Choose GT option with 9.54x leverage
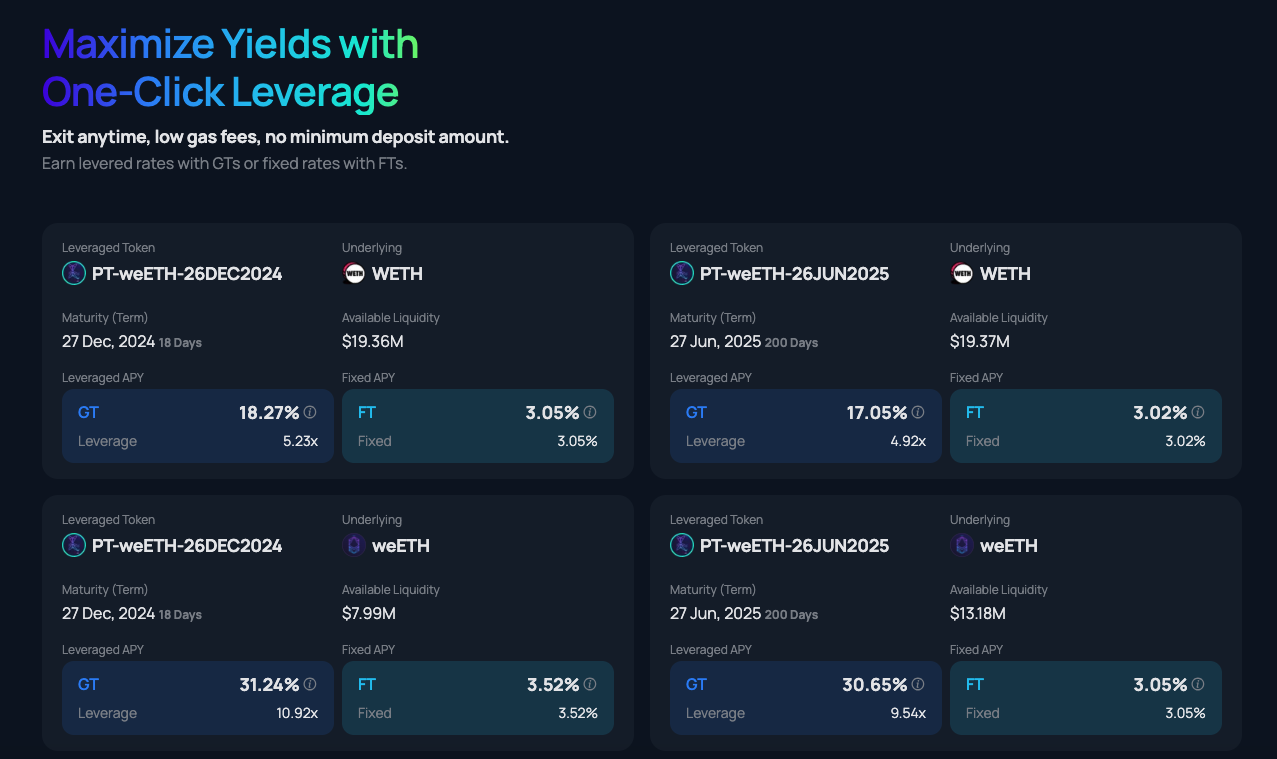The width and height of the screenshot is (1277, 759). [x=806, y=698]
